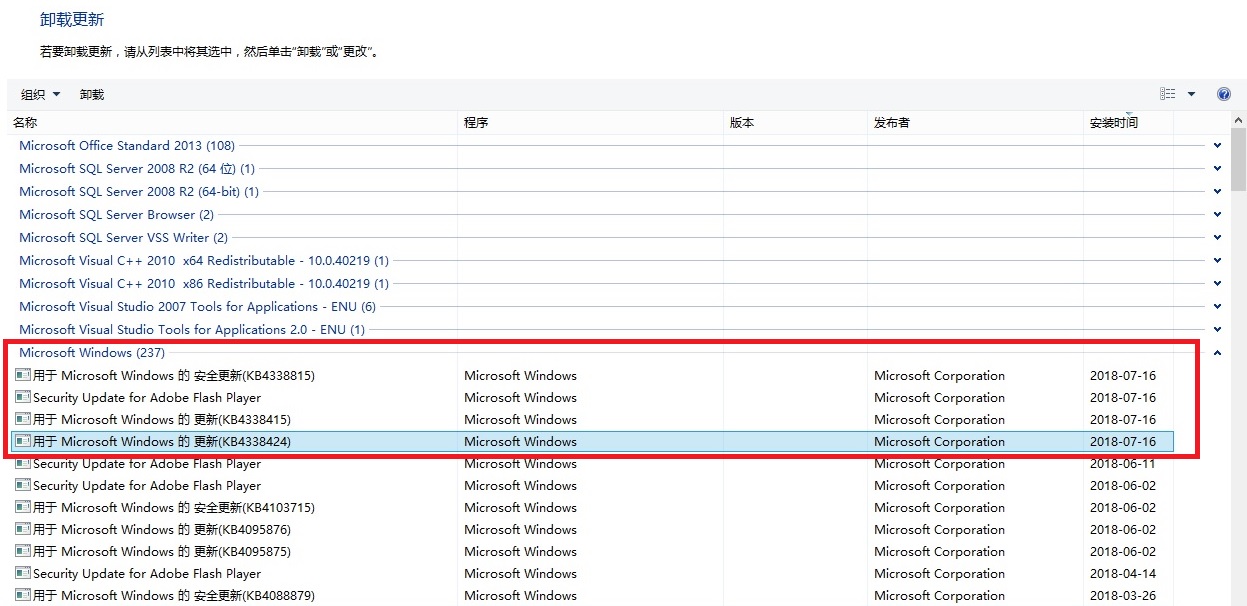Click the Microsoft Windows program cell for KB4095876
Image resolution: width=1247 pixels, height=606 pixels.
click(520, 530)
